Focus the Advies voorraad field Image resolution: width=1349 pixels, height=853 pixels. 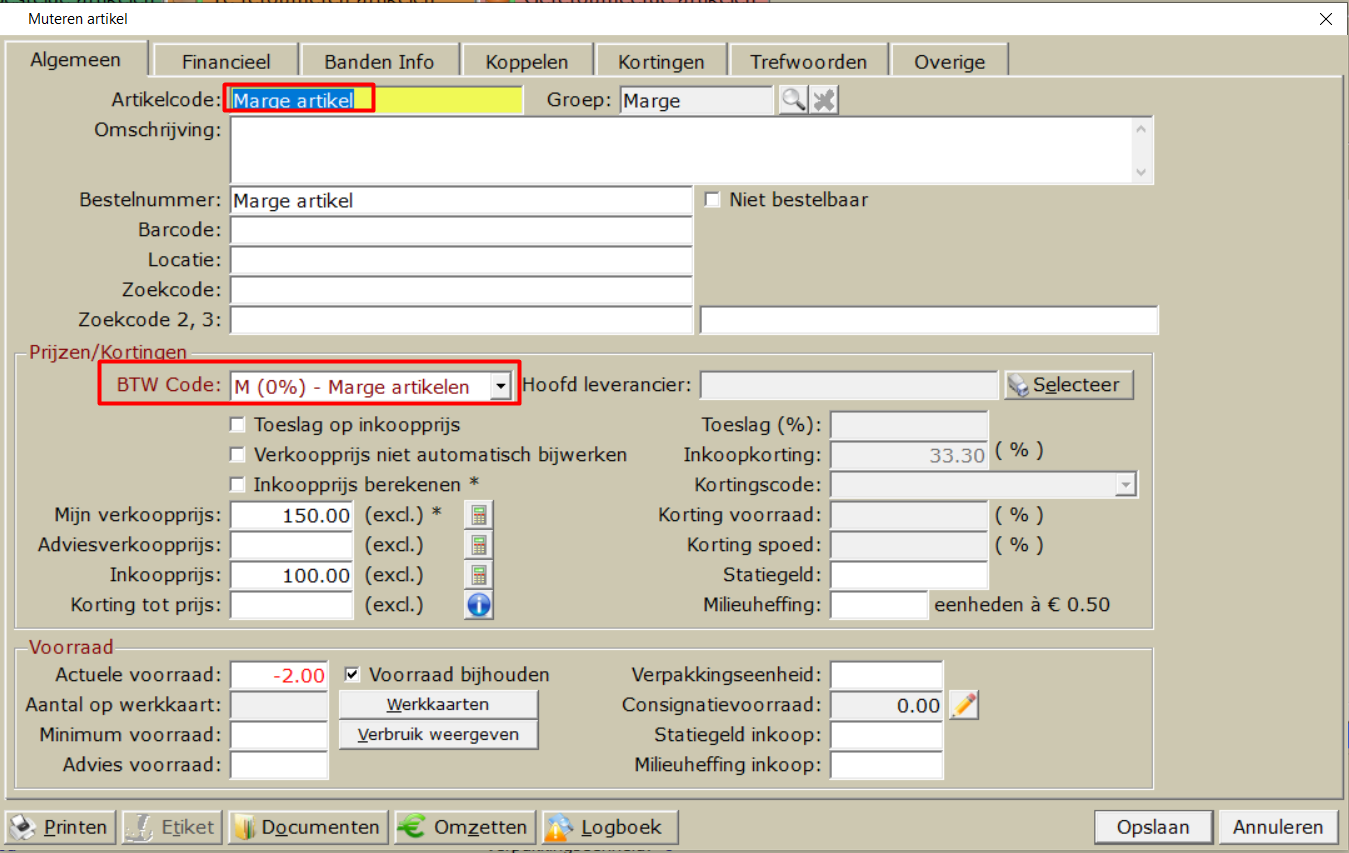pos(279,765)
